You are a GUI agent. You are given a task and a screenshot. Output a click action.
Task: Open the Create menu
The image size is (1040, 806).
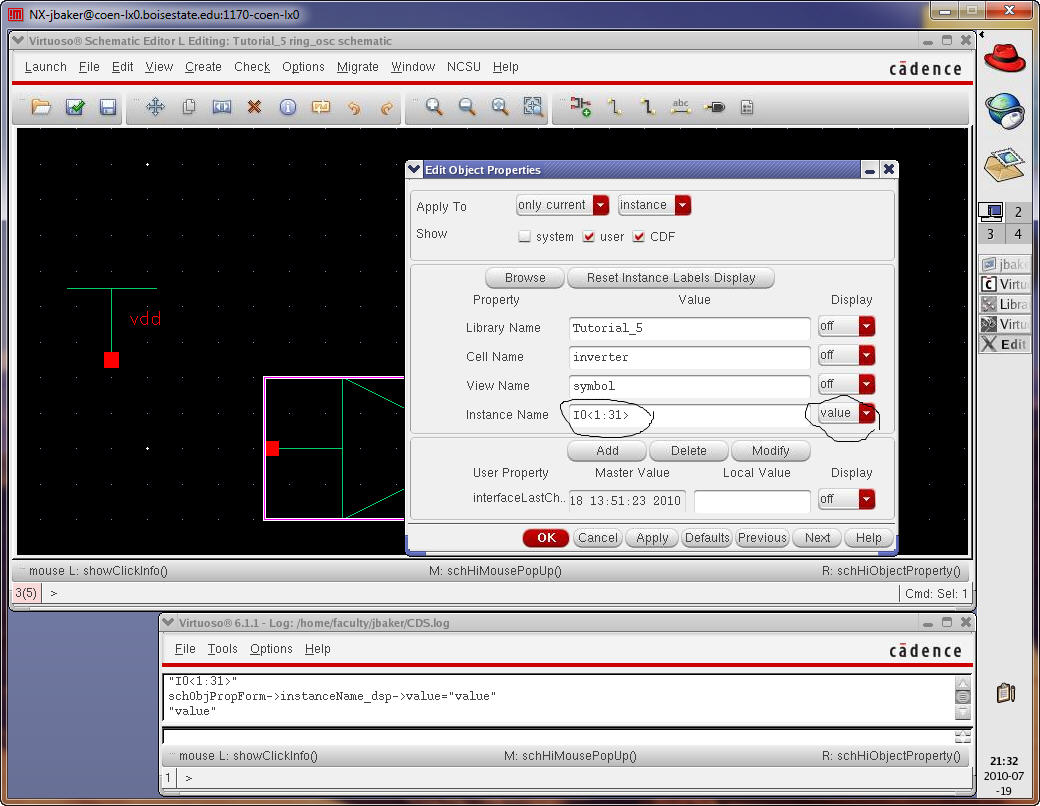point(203,67)
